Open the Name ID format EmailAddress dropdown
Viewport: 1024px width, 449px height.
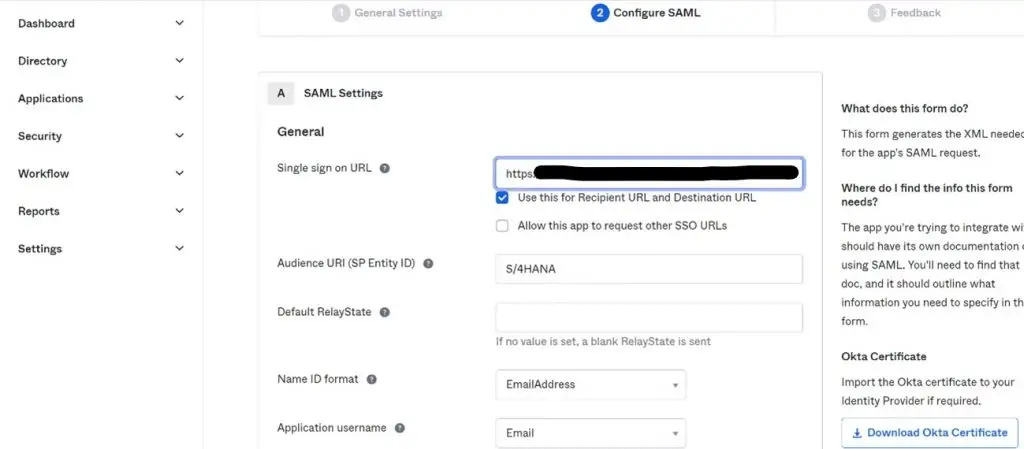point(590,384)
